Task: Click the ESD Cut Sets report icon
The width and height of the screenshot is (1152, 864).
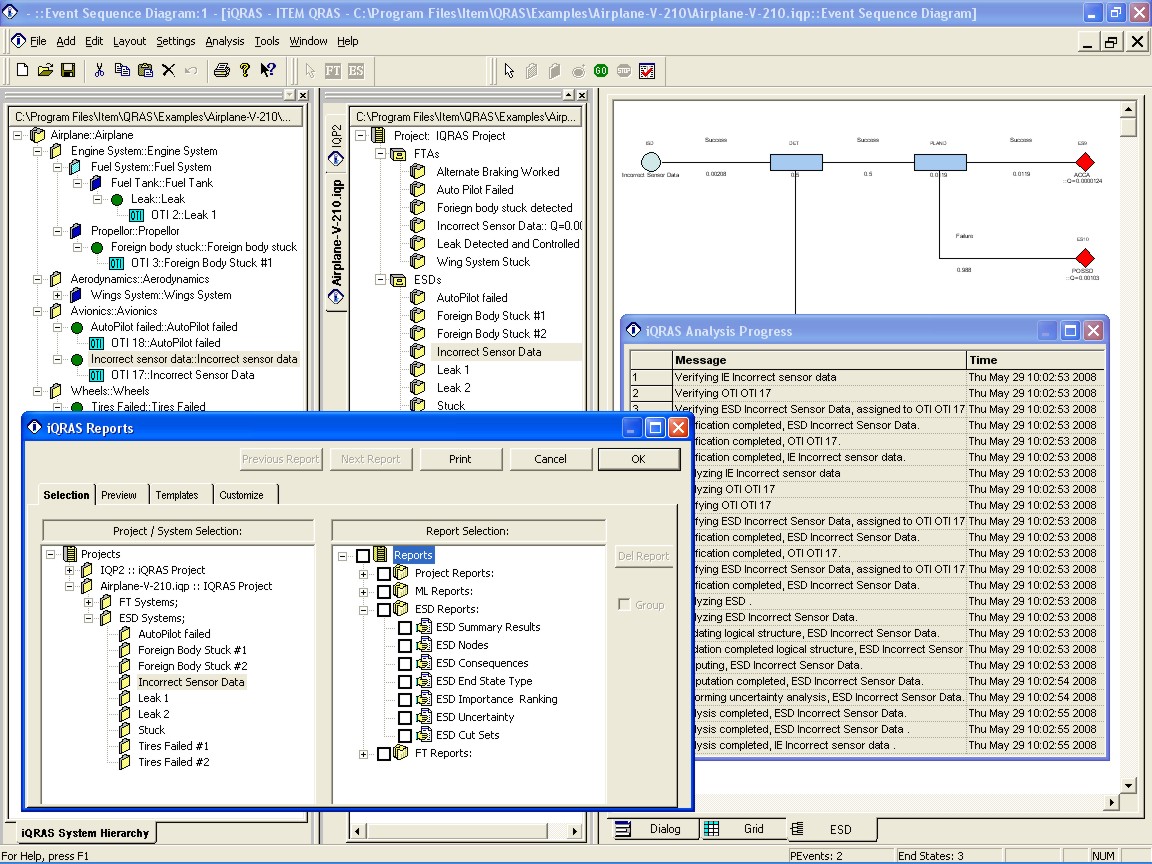Action: 424,735
